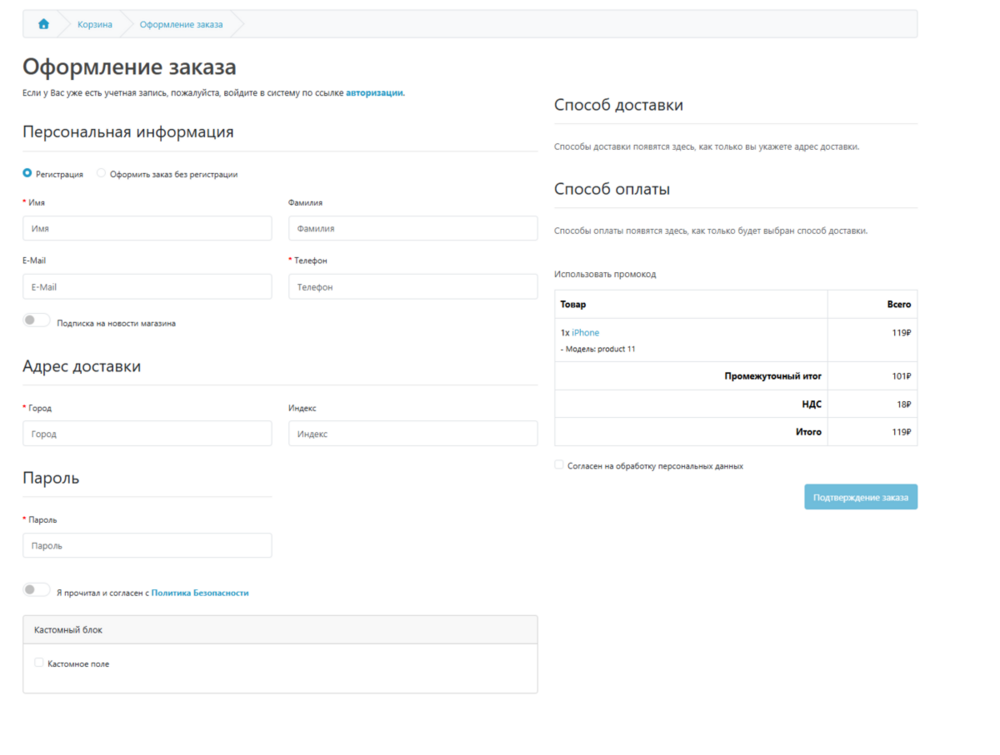Go to the home page via house icon
The height and width of the screenshot is (755, 1000).
43,24
